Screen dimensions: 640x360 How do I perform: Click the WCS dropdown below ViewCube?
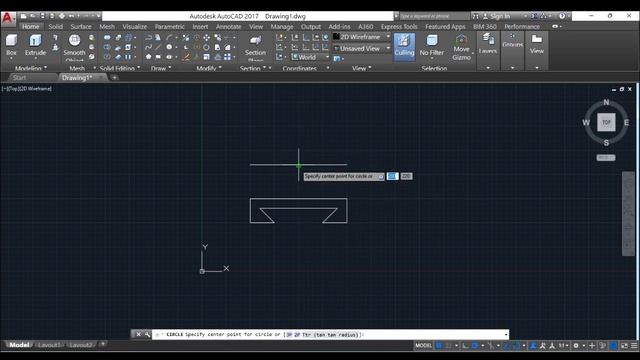point(606,158)
